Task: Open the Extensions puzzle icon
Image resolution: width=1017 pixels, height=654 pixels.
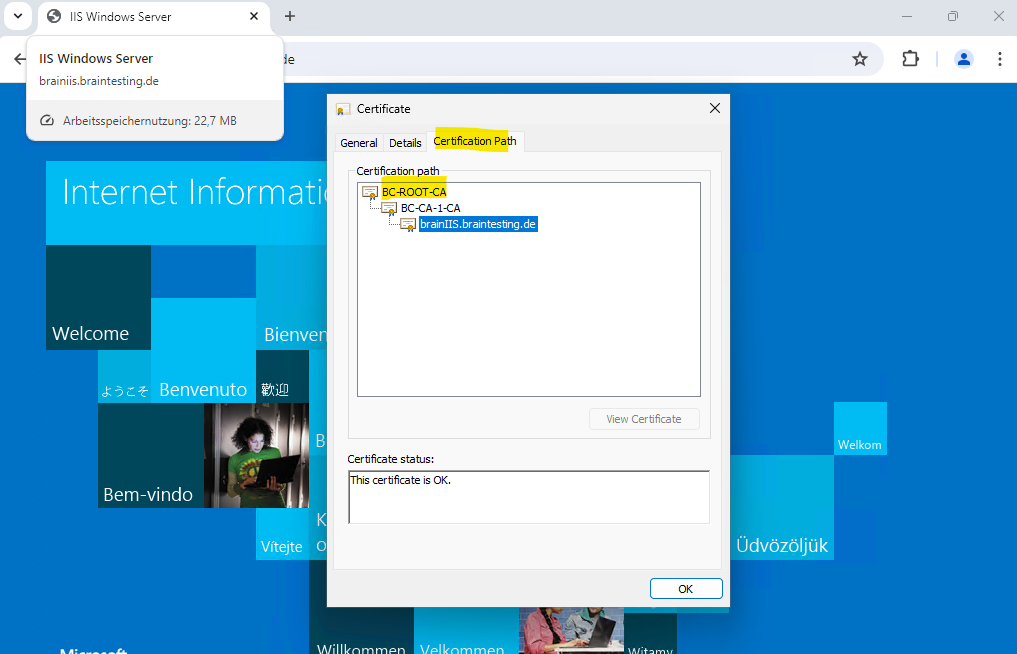Action: coord(911,59)
